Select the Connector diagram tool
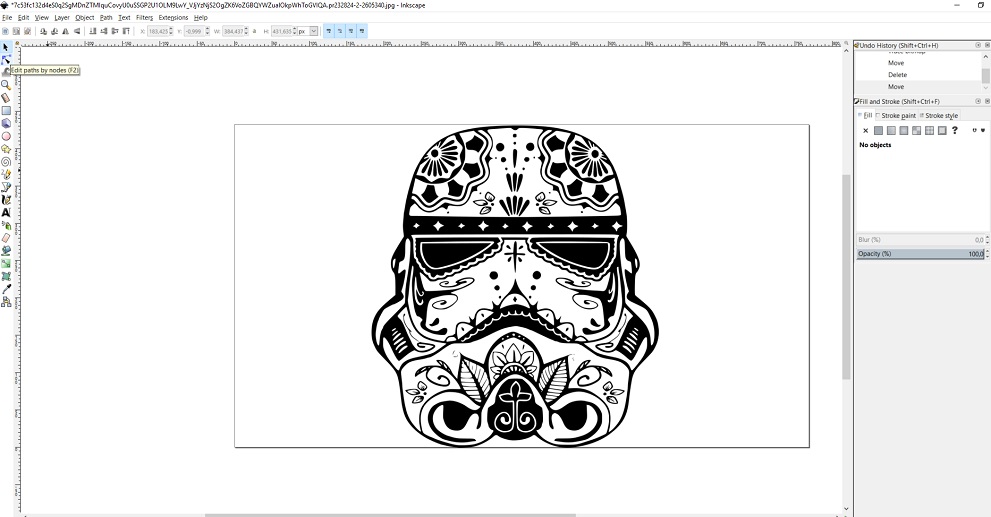Image resolution: width=991 pixels, height=517 pixels. (6, 302)
